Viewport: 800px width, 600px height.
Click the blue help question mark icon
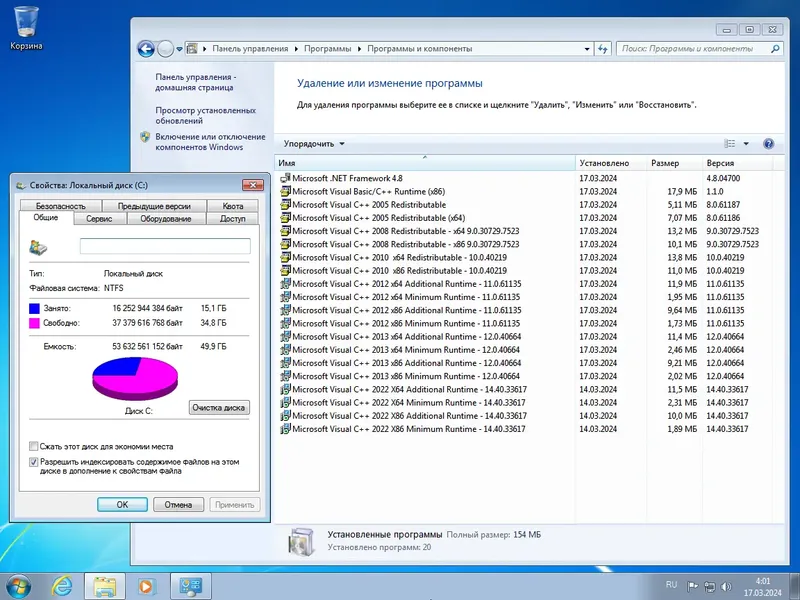[769, 144]
